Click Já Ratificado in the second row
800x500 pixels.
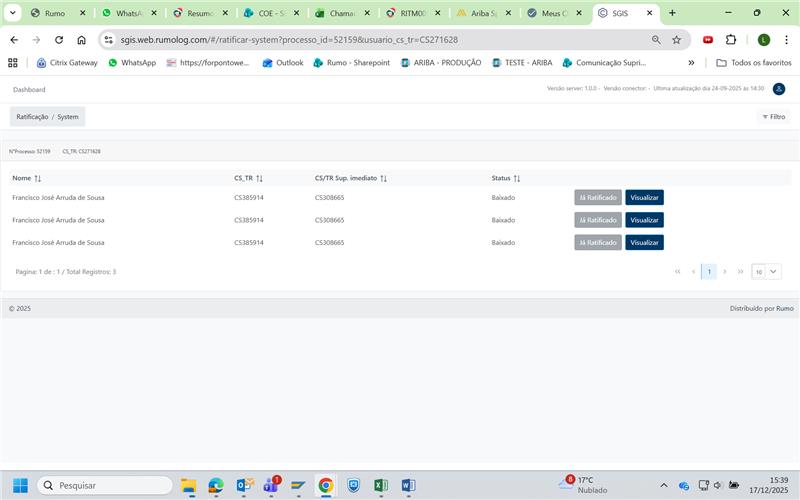point(598,220)
